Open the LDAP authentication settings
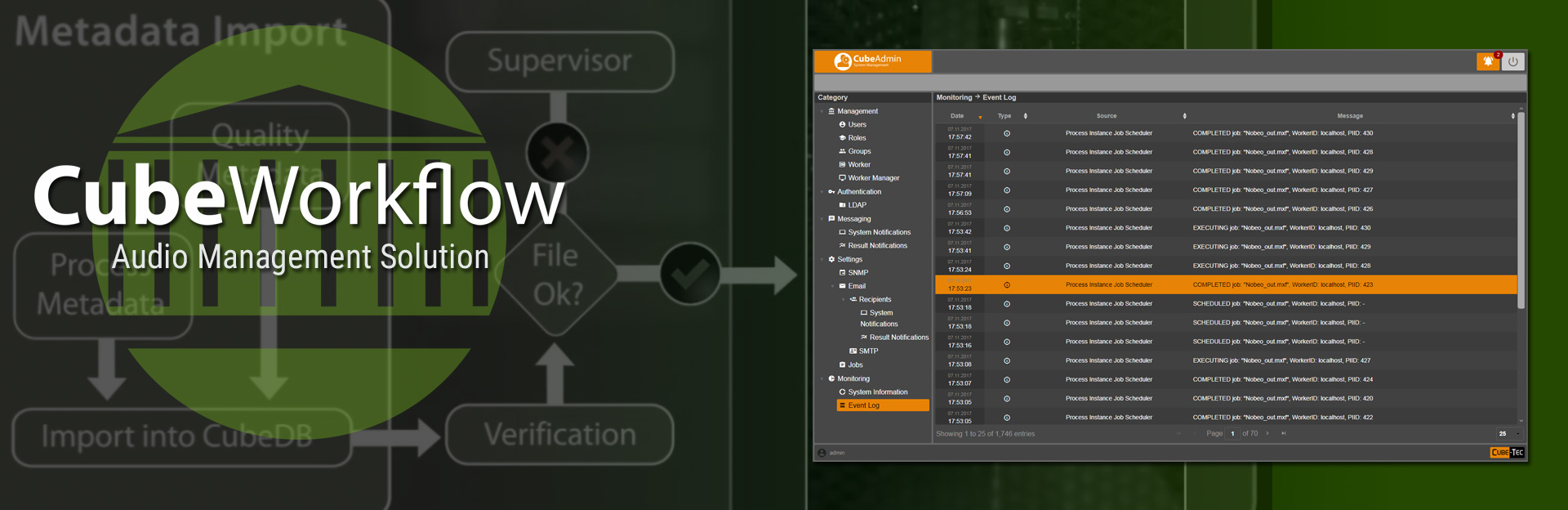Screen dimensions: 1568x510 click(857, 205)
